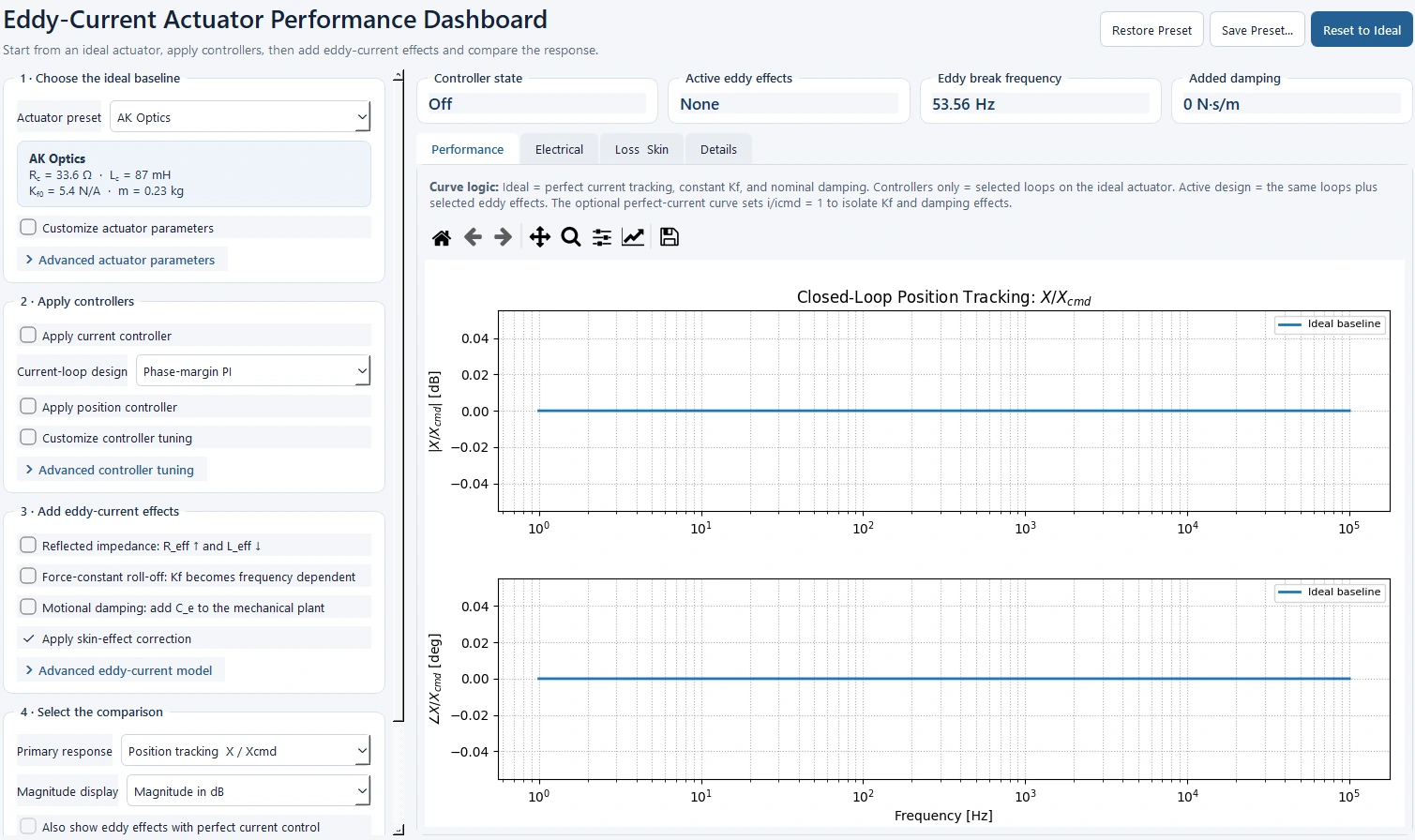This screenshot has width=1415, height=840.
Task: Click the Controller state value Off
Action: click(x=441, y=104)
